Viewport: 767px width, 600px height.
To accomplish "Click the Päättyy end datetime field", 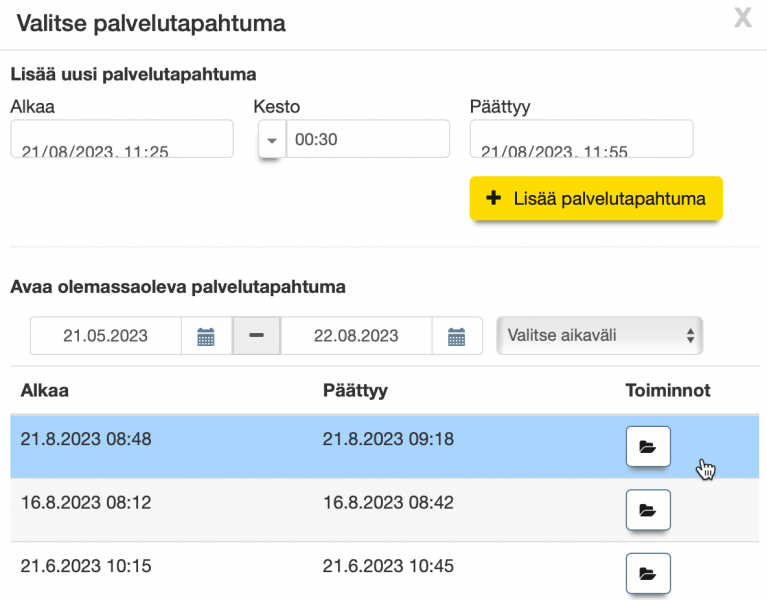I will 581,139.
